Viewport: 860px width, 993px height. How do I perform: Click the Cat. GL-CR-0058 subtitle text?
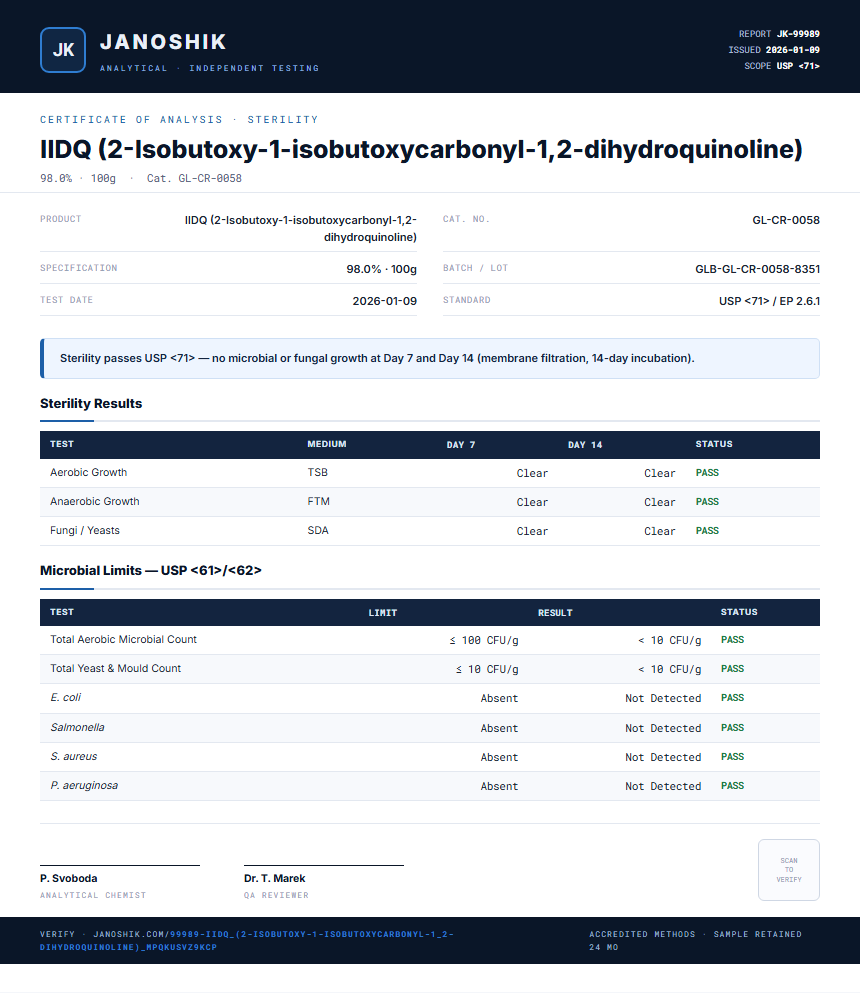[x=194, y=179]
